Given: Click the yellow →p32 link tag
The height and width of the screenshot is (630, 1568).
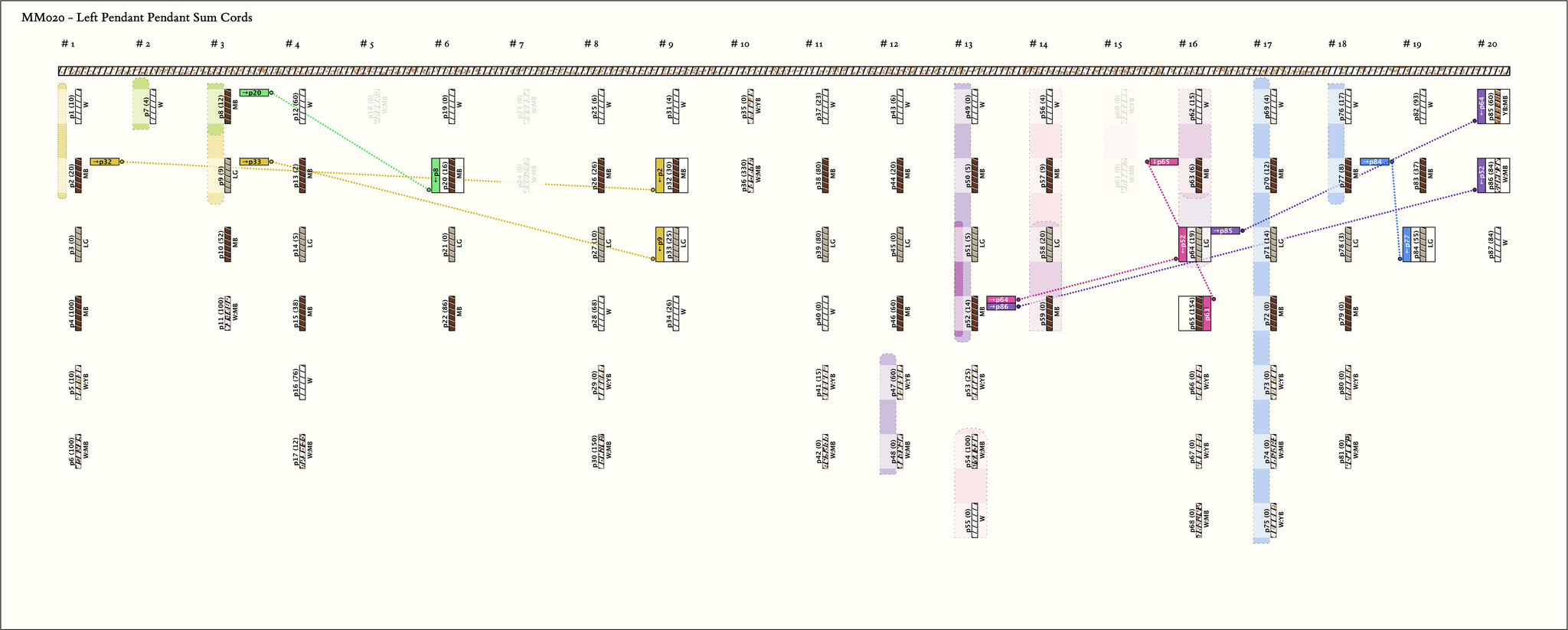Looking at the screenshot, I should 105,162.
